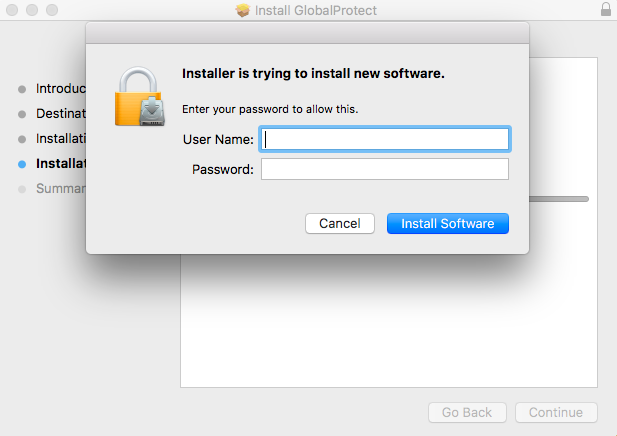Select the Destination step label in the sidebar
The width and height of the screenshot is (617, 436).
tap(60, 114)
